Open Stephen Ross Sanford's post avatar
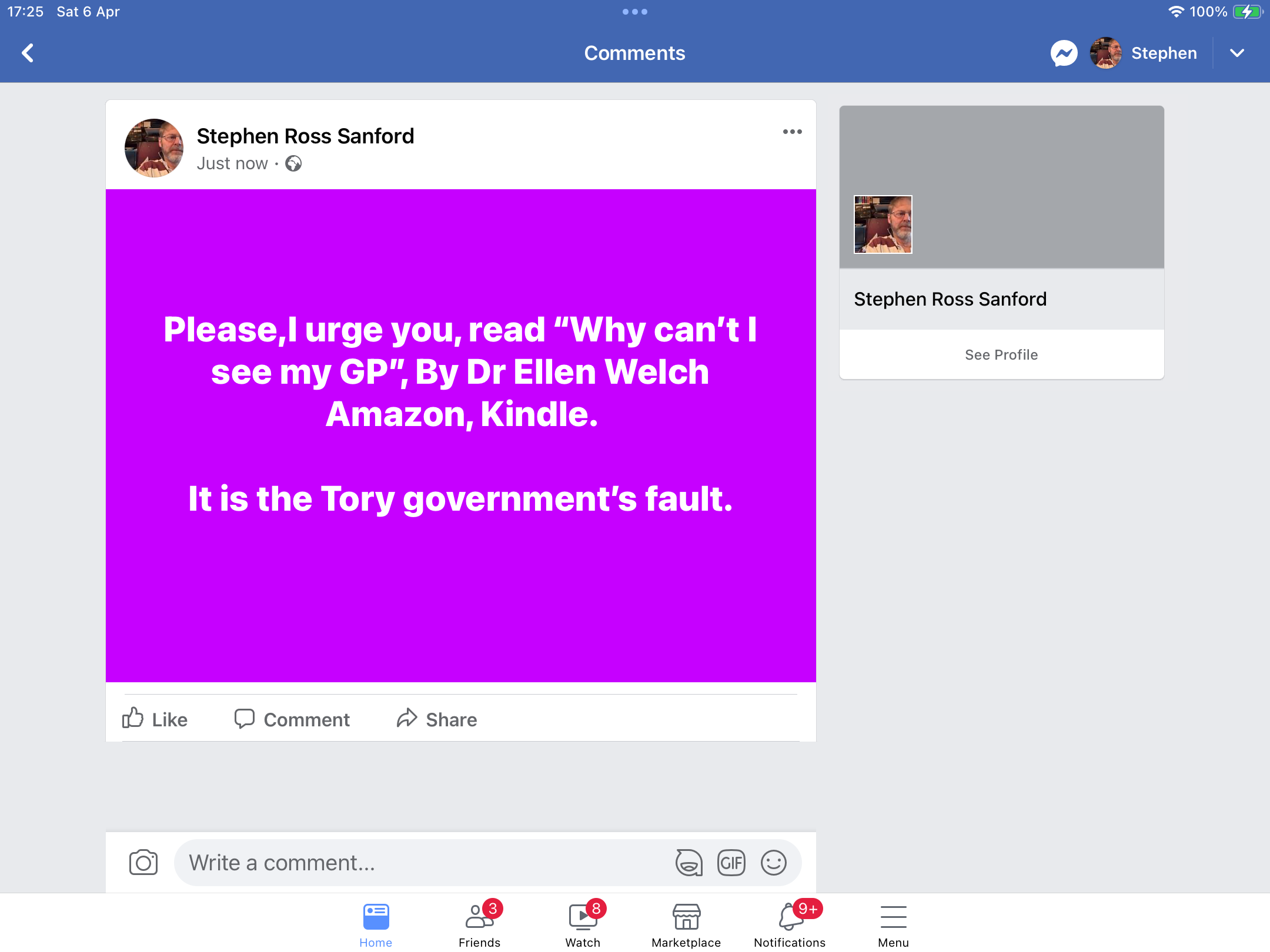This screenshot has height=952, width=1270. tap(154, 148)
